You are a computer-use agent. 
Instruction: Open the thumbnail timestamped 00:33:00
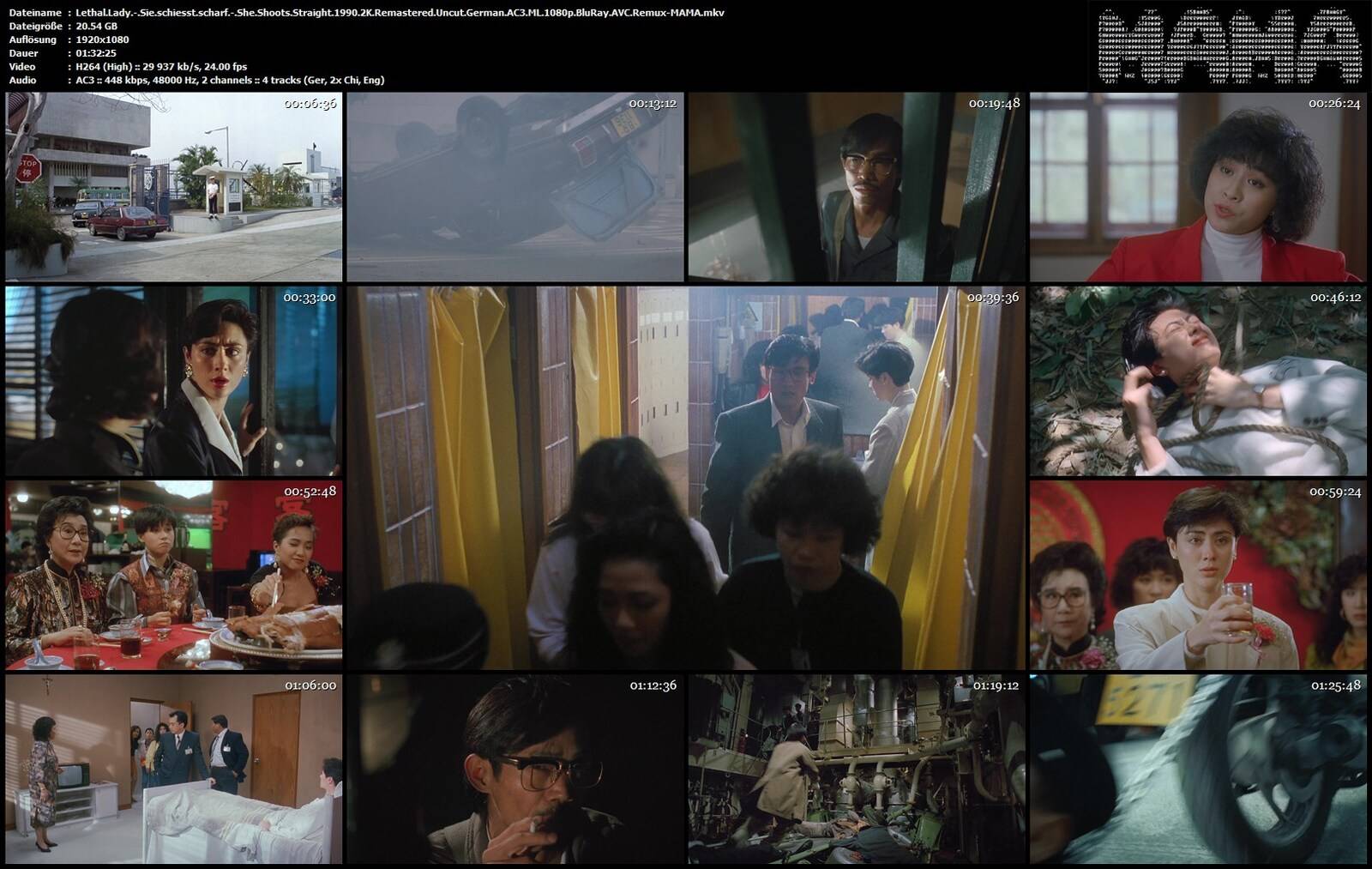(x=174, y=381)
